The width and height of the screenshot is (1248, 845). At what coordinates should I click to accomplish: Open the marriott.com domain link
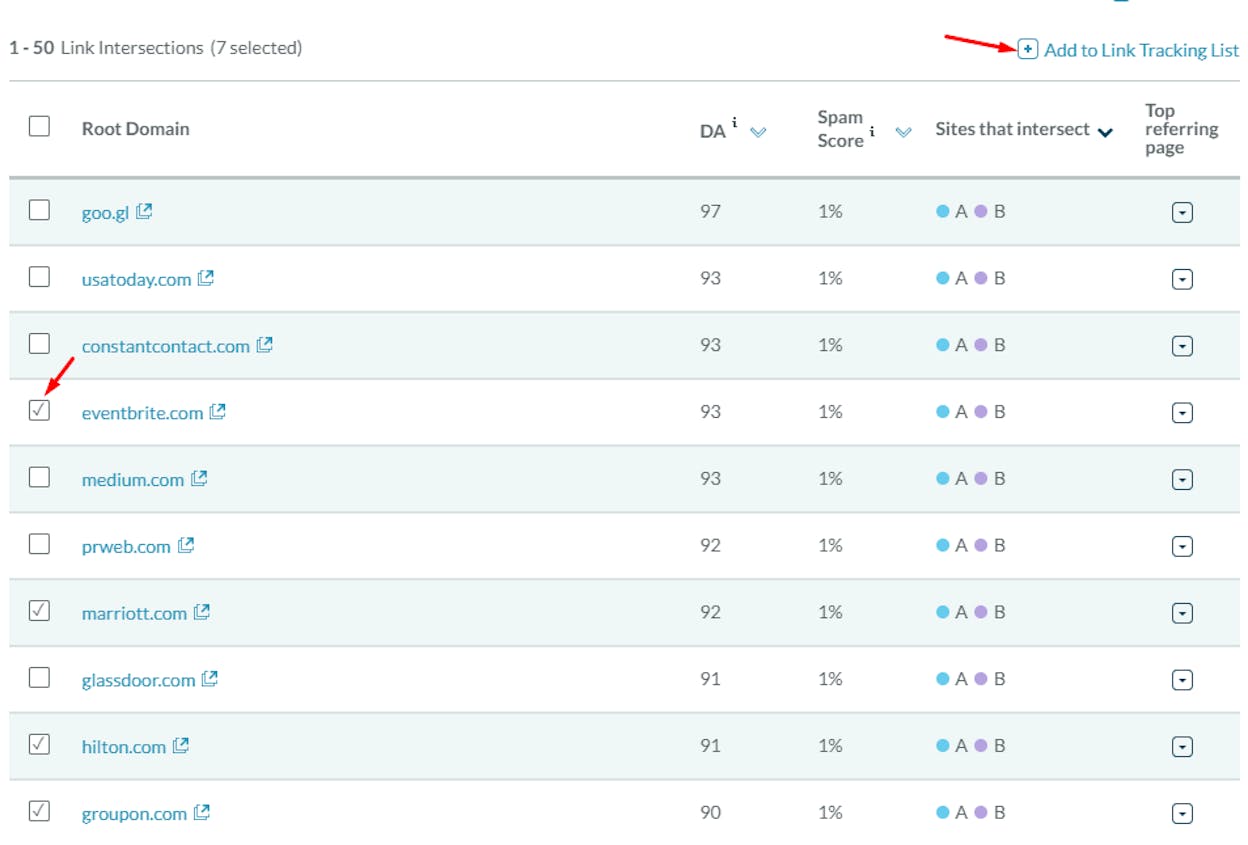[x=134, y=613]
